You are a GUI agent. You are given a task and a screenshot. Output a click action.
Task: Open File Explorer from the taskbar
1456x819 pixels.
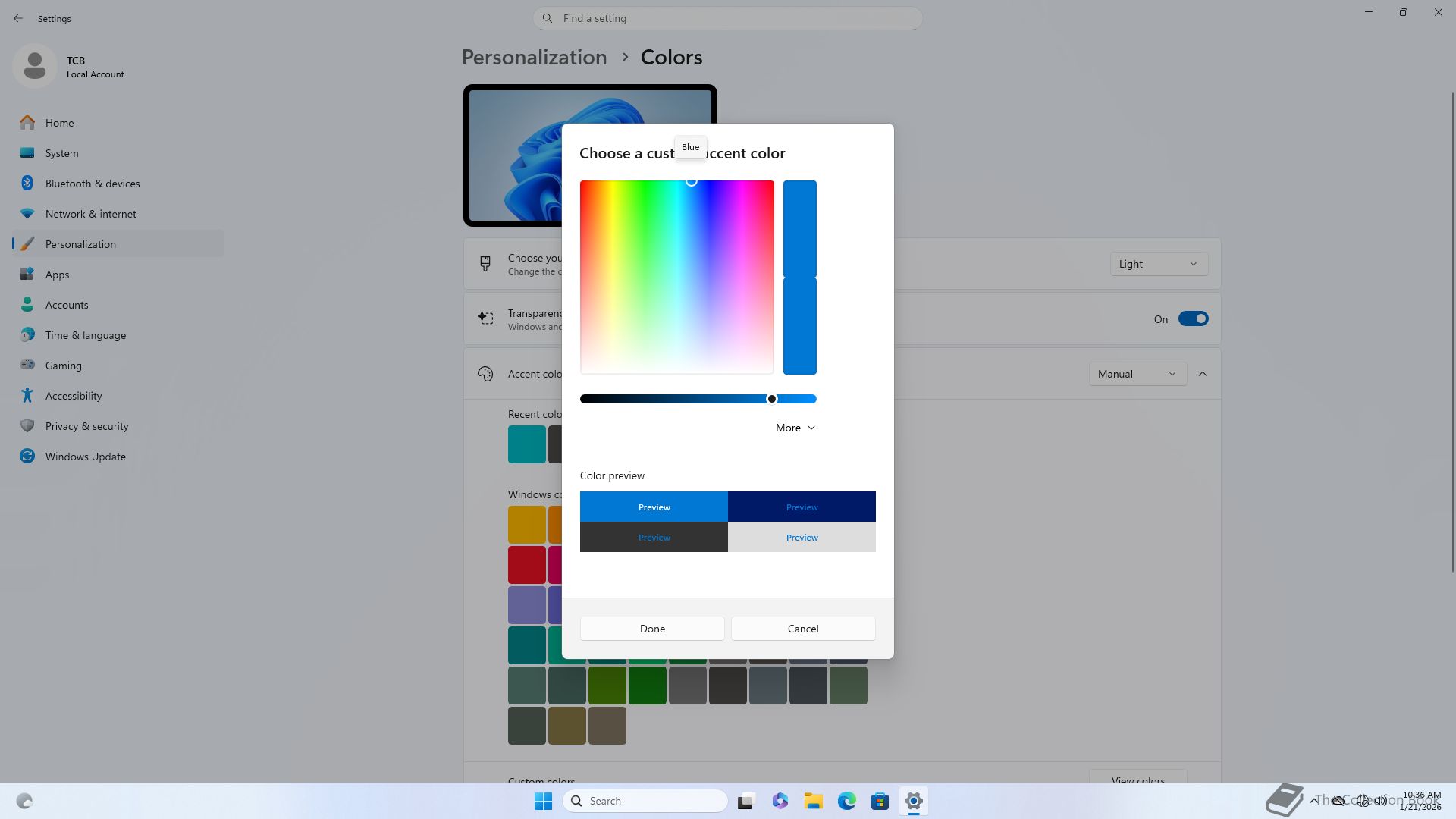(x=813, y=801)
